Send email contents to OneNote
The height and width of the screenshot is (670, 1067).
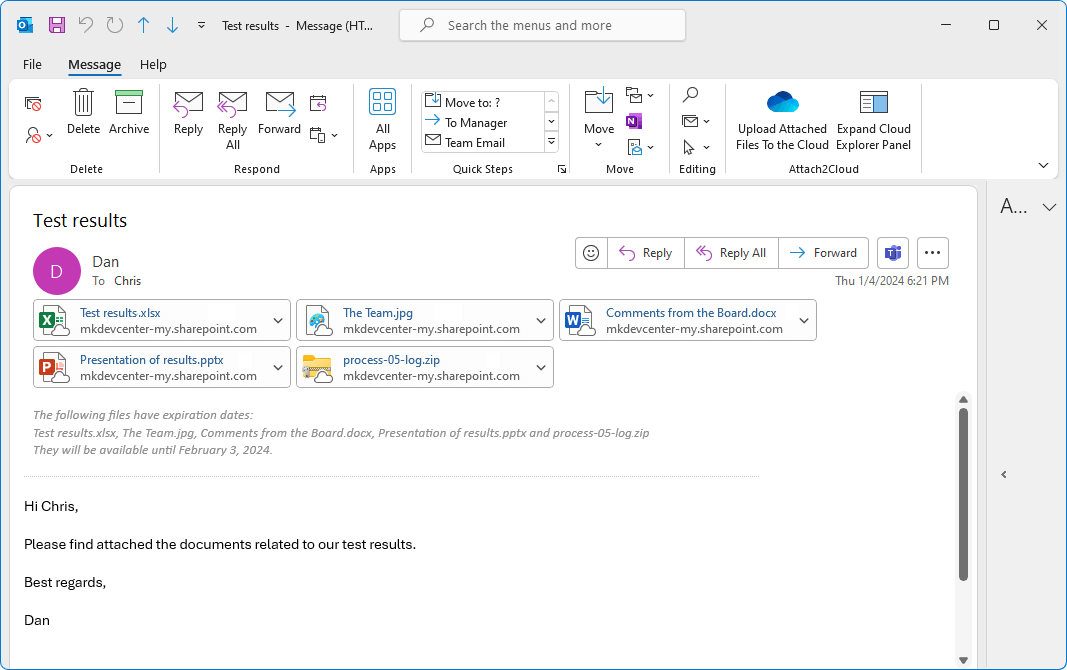[x=634, y=120]
